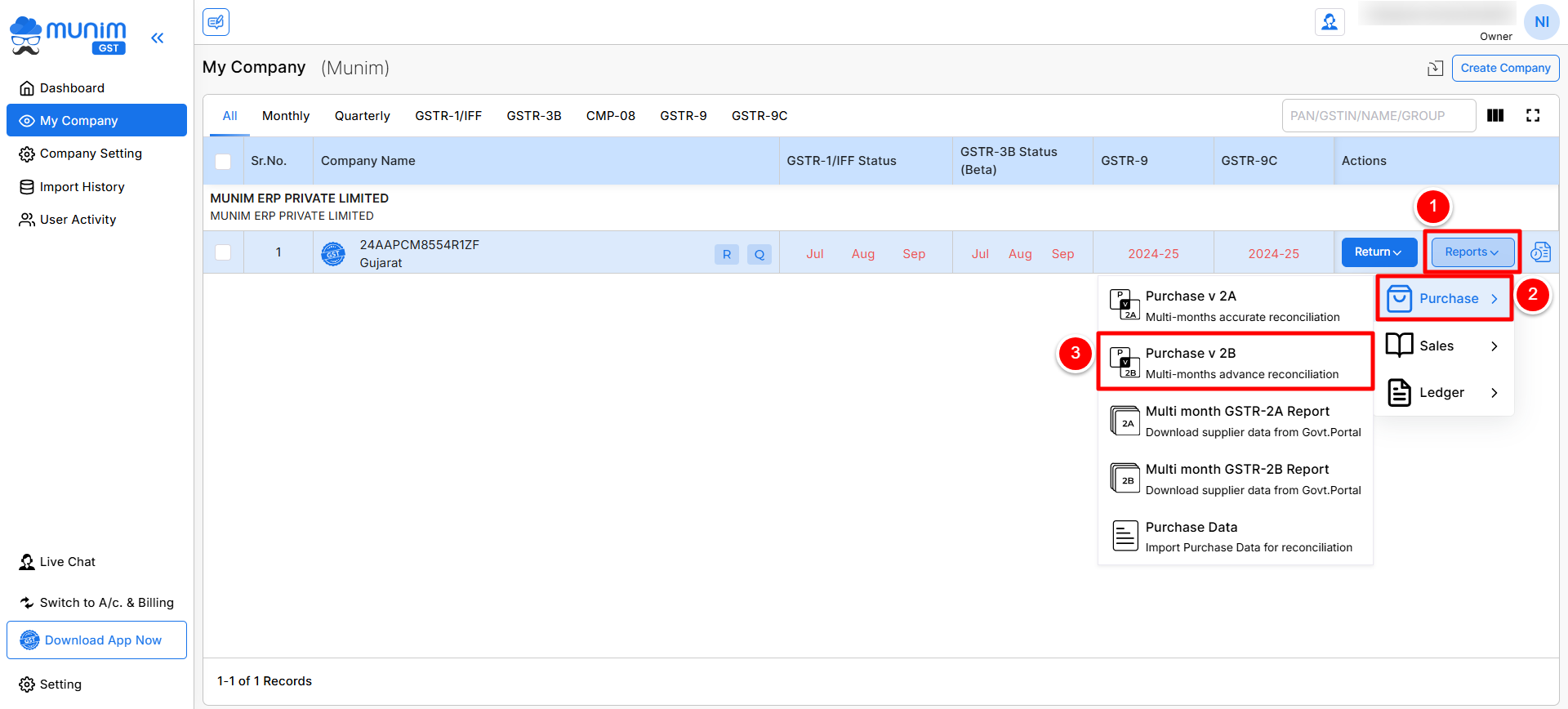Choose Purchase Data import option
The image size is (1568, 709).
point(1236,537)
